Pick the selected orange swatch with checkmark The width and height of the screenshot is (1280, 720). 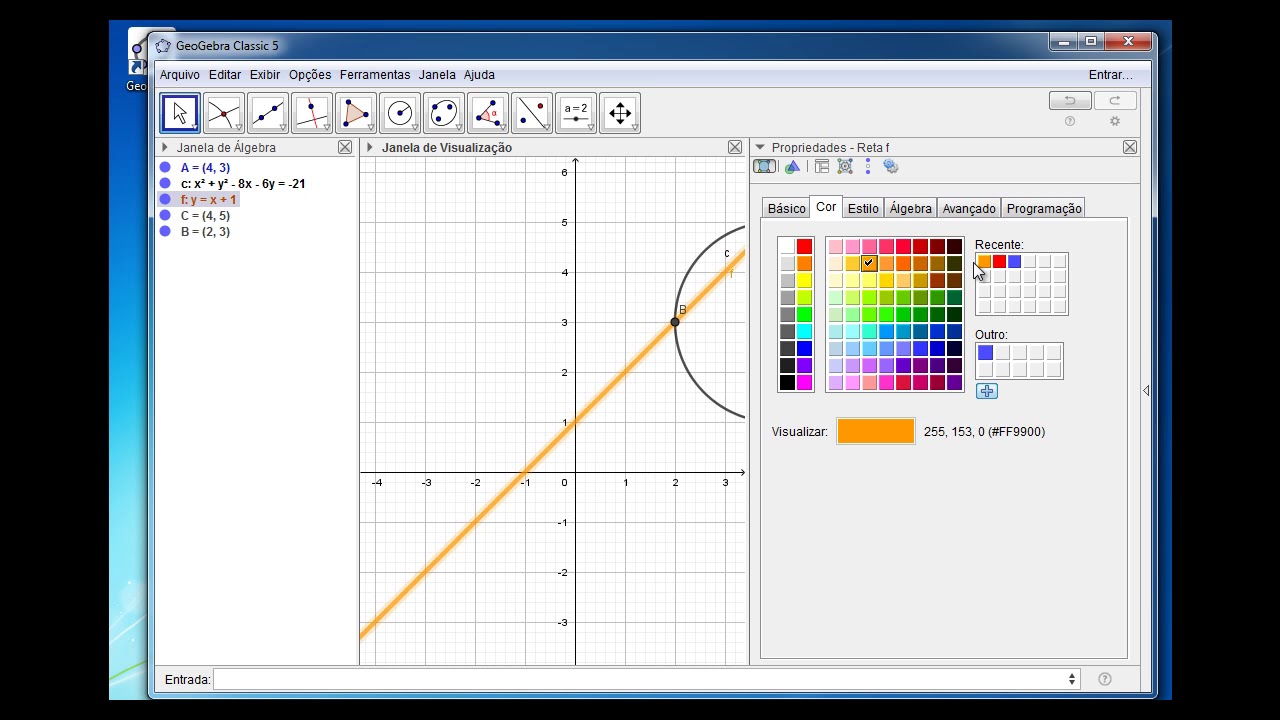point(869,263)
